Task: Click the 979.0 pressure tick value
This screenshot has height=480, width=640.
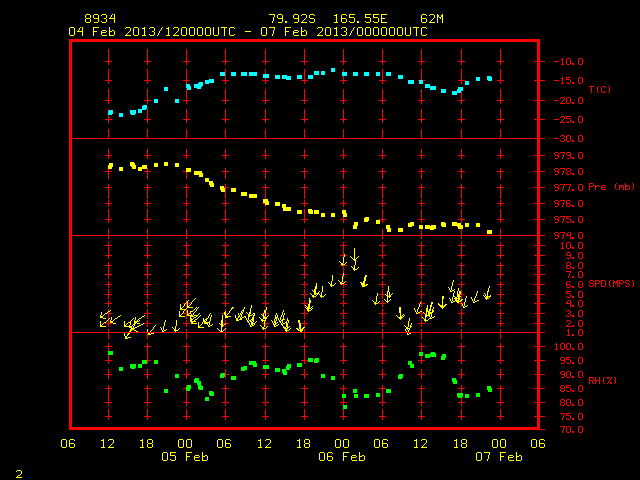Action: [569, 156]
